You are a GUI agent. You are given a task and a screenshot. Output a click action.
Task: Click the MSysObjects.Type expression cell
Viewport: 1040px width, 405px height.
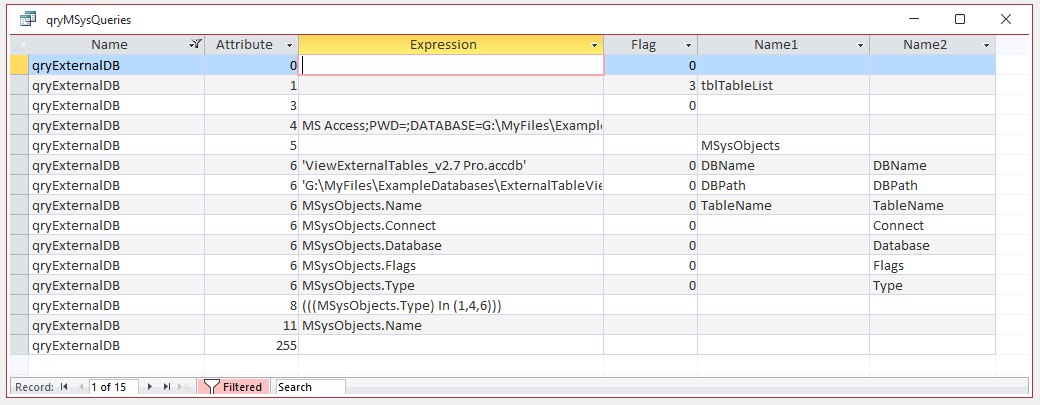tap(451, 286)
